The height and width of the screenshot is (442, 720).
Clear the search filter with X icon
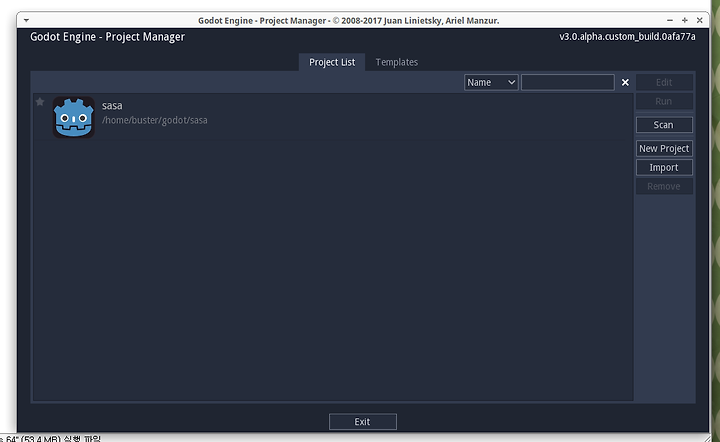[625, 83]
